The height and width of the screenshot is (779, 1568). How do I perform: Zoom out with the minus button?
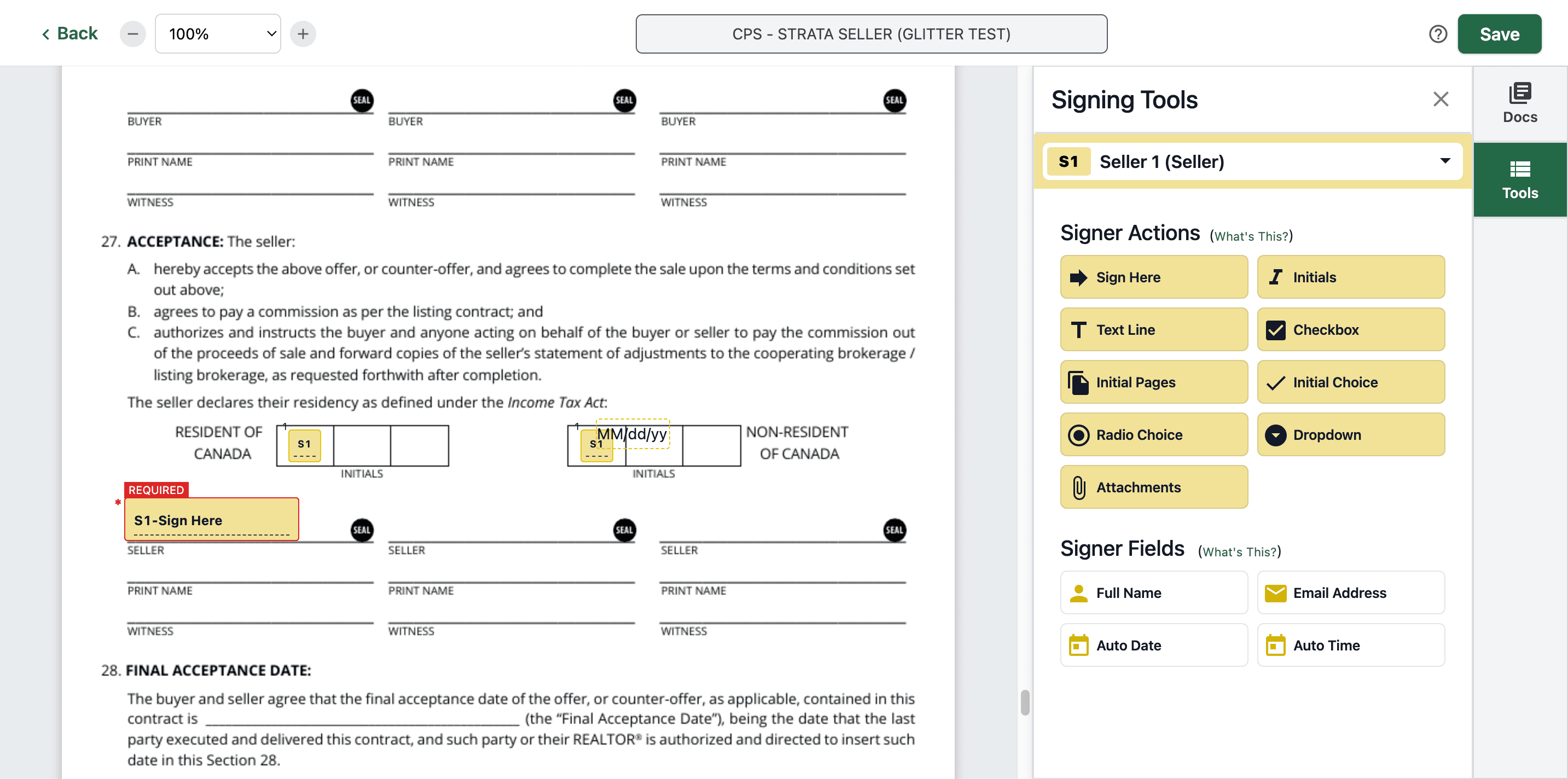[133, 34]
